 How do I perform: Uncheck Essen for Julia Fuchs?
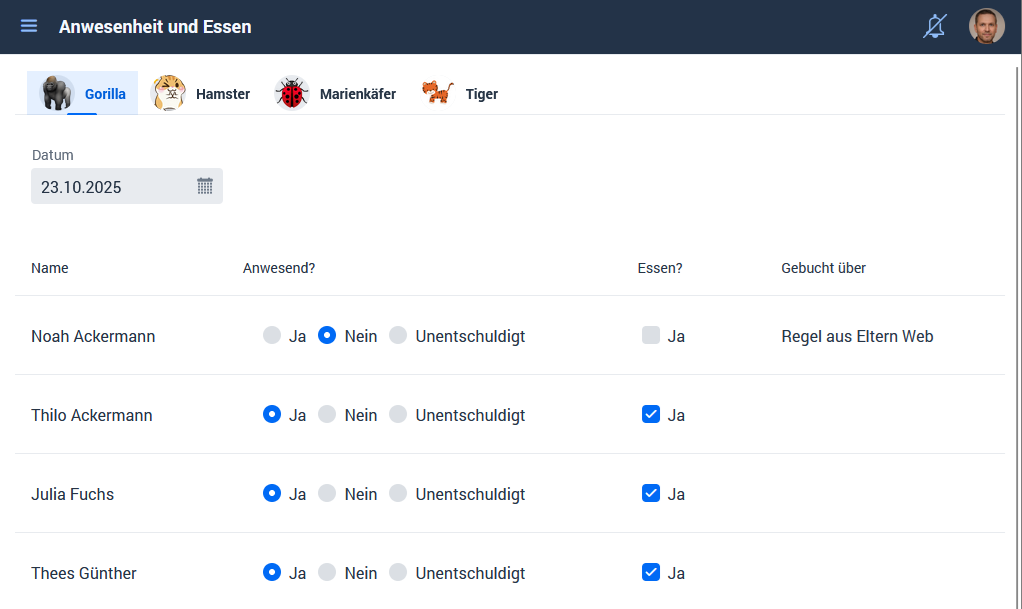pos(651,494)
